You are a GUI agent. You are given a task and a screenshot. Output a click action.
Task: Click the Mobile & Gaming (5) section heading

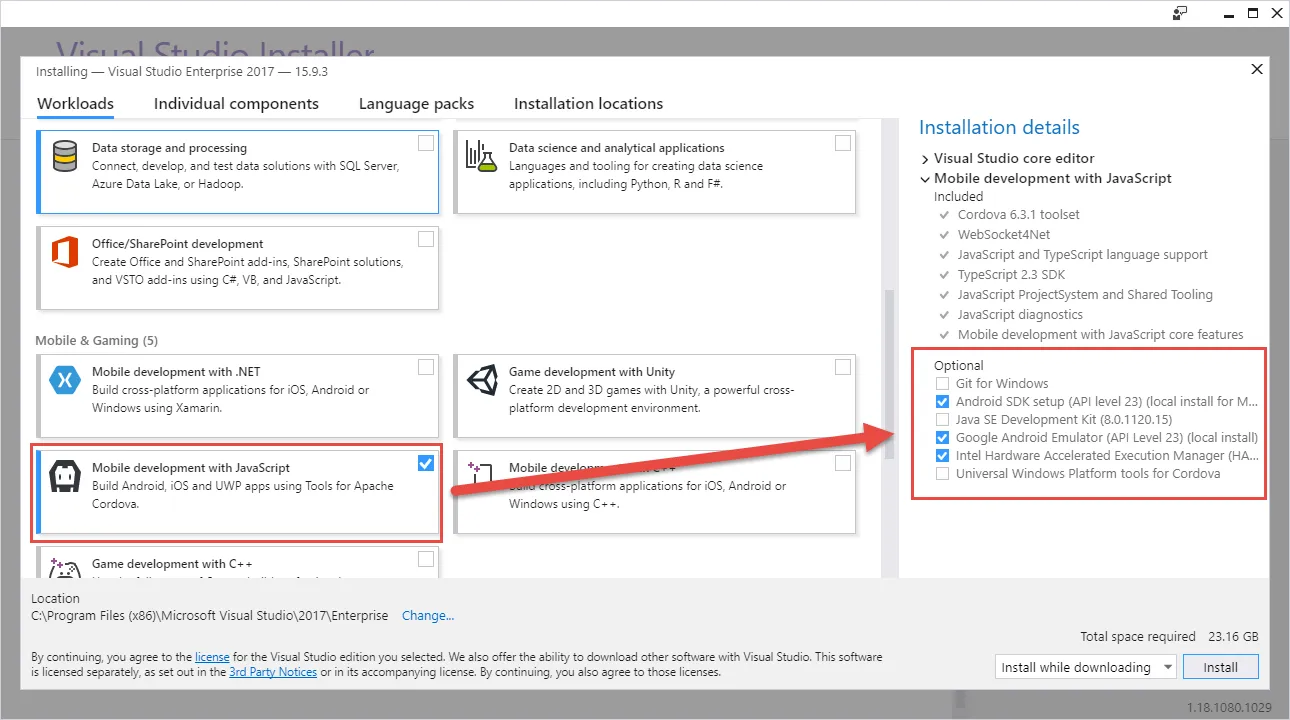click(97, 341)
